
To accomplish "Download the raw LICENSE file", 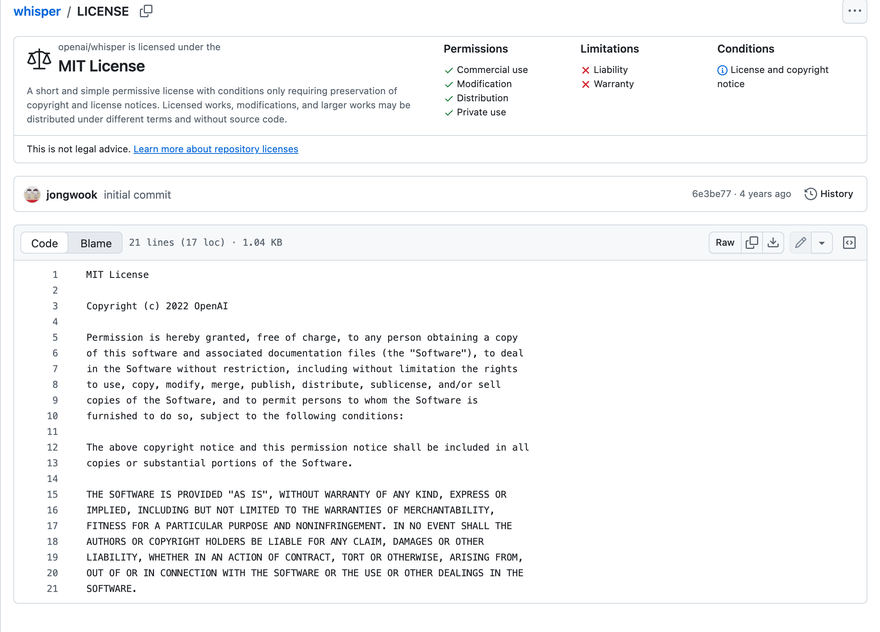I will pos(773,242).
